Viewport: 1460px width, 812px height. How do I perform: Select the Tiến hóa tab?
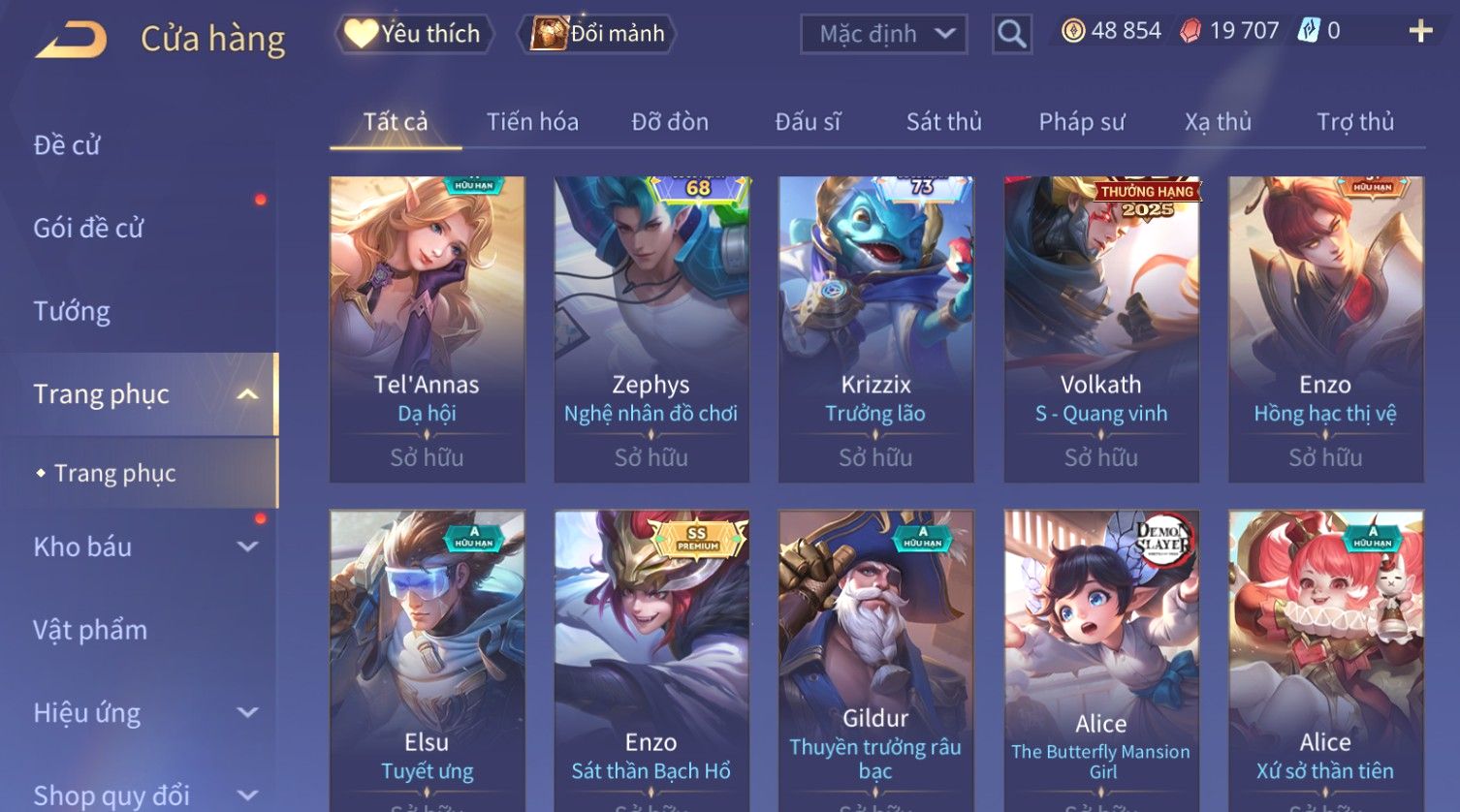coord(532,122)
